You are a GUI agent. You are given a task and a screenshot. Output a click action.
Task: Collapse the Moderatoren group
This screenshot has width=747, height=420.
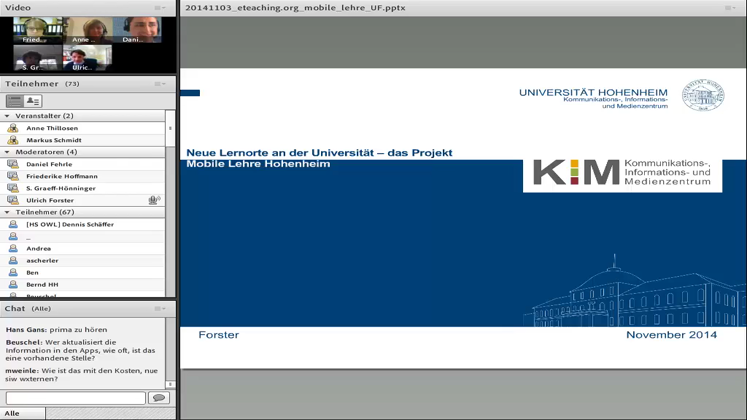8,152
